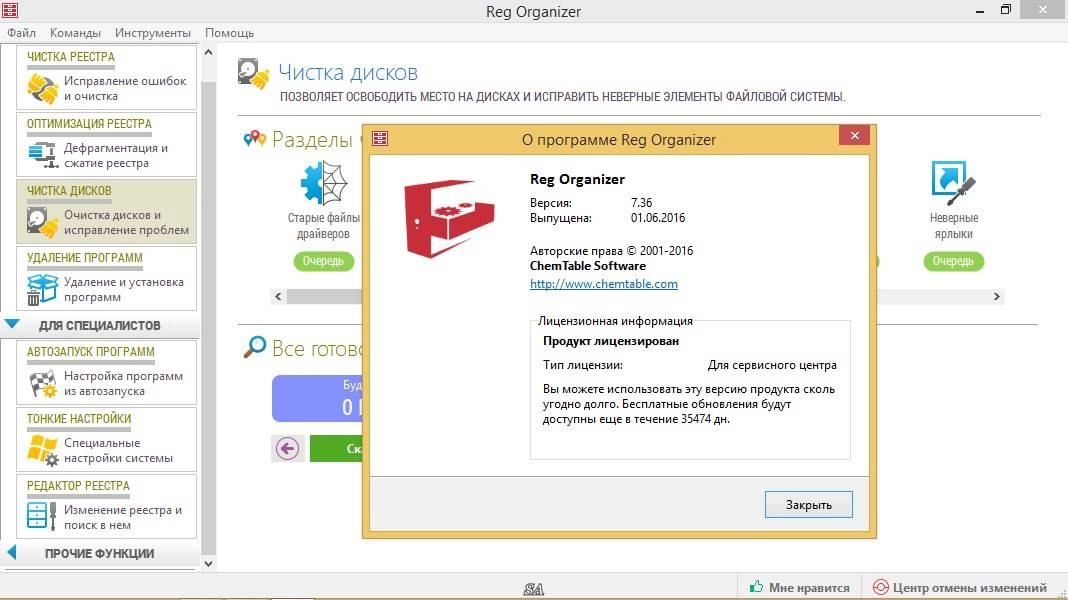Click the Авторские права © 2001-2016 text
The image size is (1068, 600).
[x=612, y=251]
